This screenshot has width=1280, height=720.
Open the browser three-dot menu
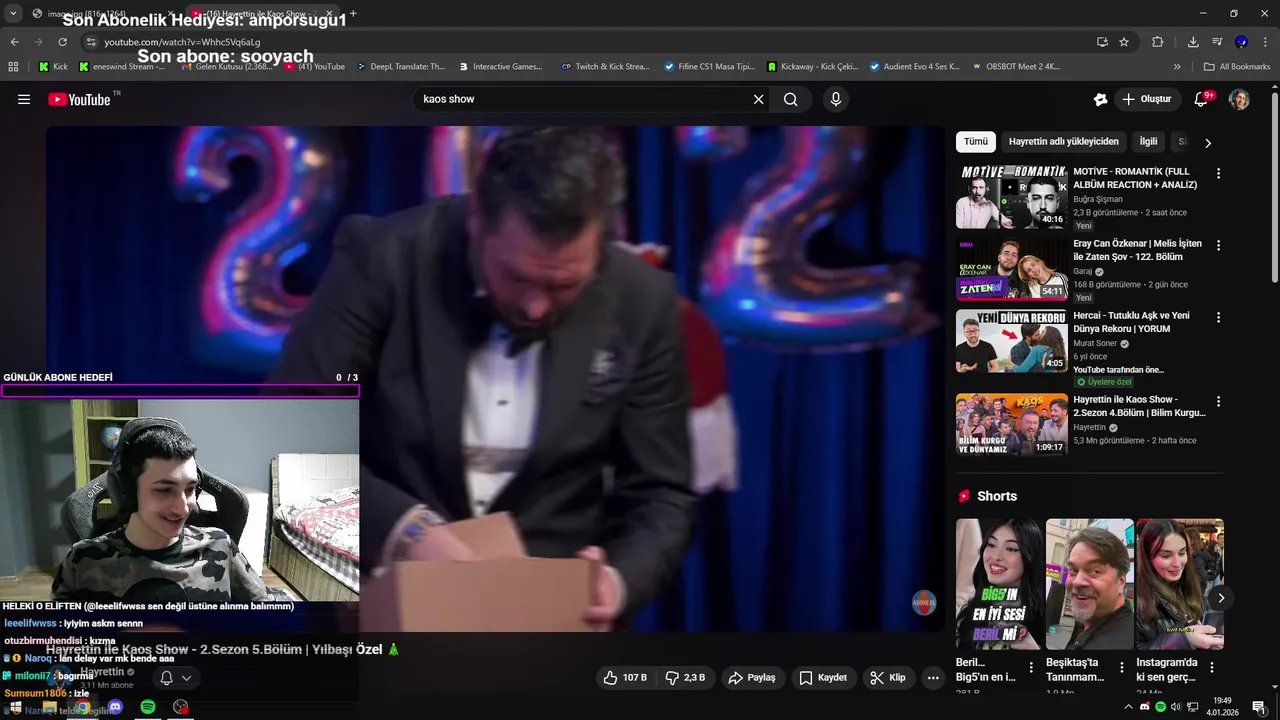point(1265,42)
